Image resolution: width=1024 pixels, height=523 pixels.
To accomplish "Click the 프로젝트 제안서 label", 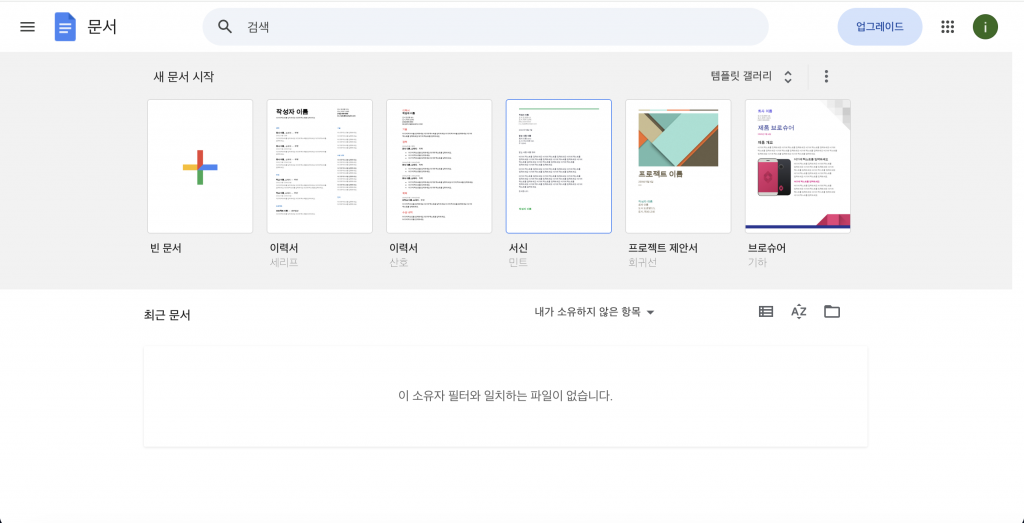I will tap(663, 248).
